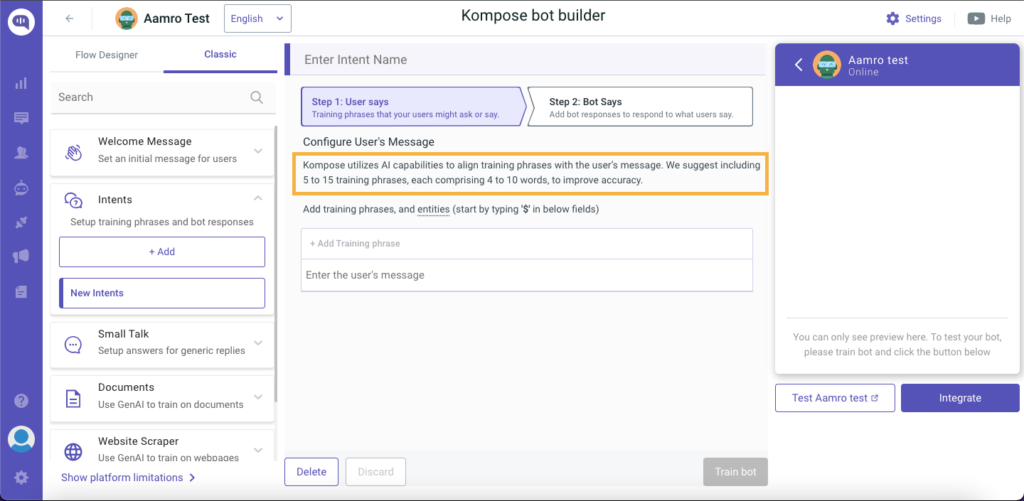1024x501 pixels.
Task: Click the + Add Training phrase row
Action: click(x=526, y=244)
